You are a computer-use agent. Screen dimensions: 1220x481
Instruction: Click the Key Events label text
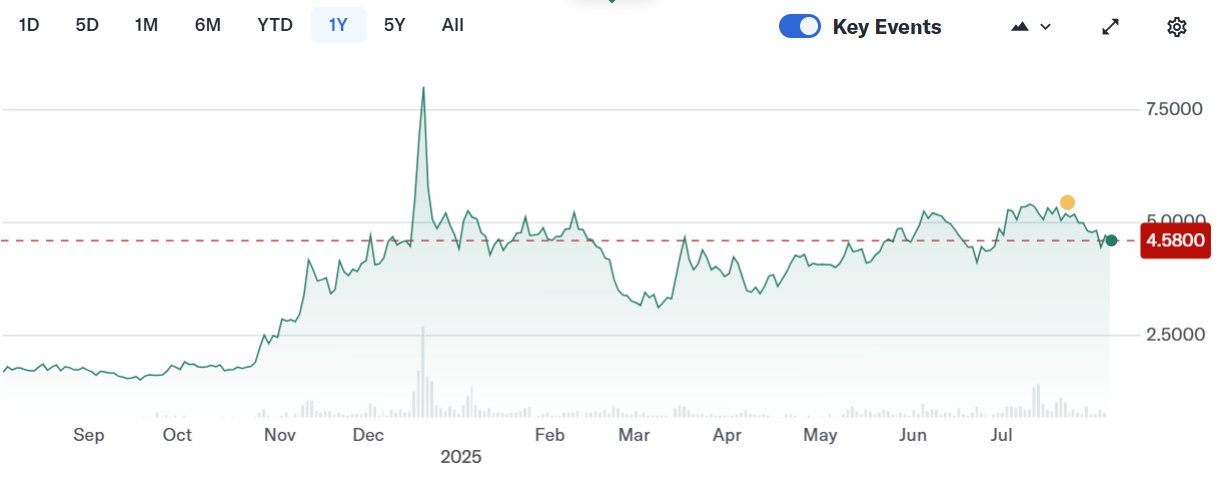tap(887, 27)
